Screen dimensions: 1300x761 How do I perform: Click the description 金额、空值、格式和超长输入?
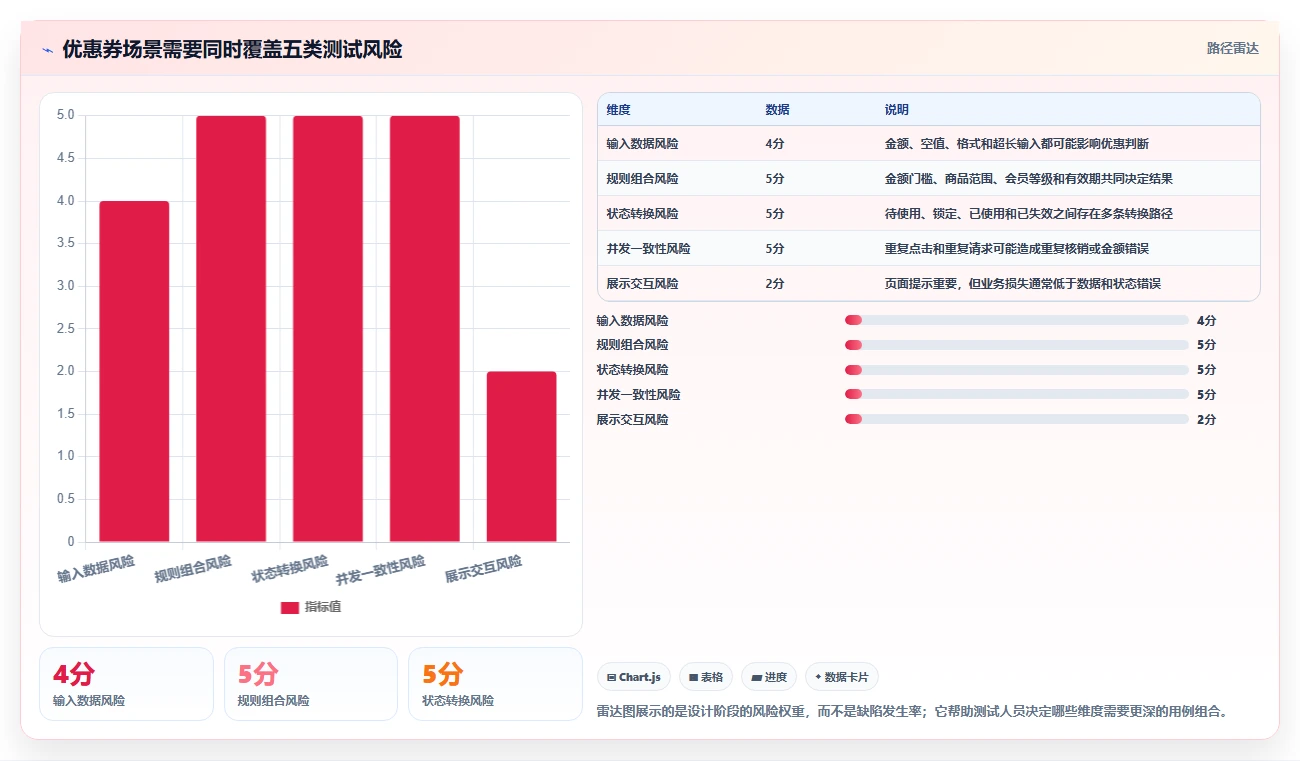pyautogui.click(x=1017, y=144)
